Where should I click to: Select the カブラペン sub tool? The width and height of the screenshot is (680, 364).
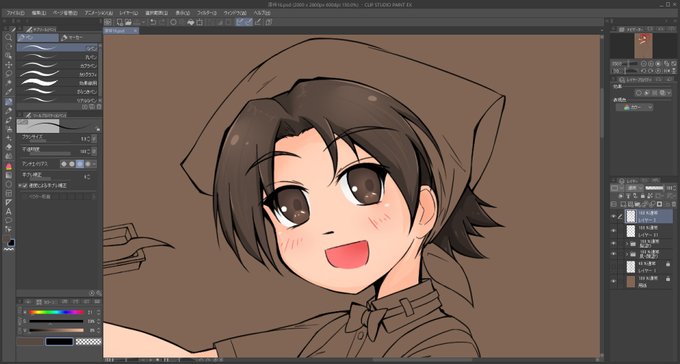click(x=57, y=66)
